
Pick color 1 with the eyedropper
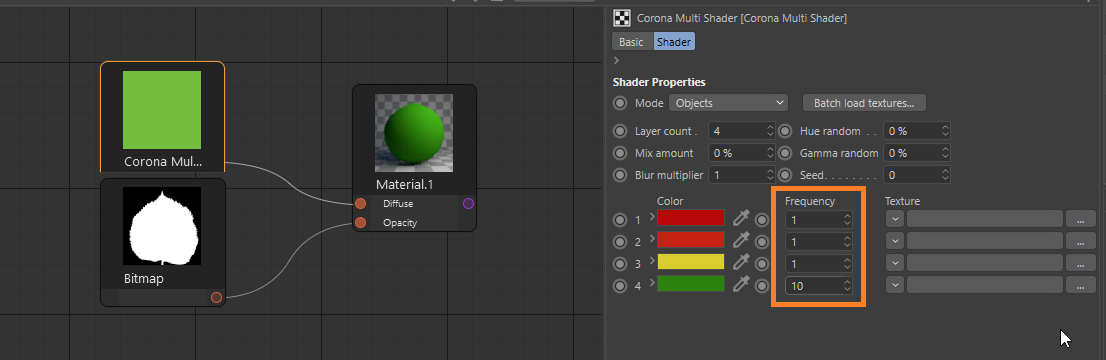pos(741,219)
